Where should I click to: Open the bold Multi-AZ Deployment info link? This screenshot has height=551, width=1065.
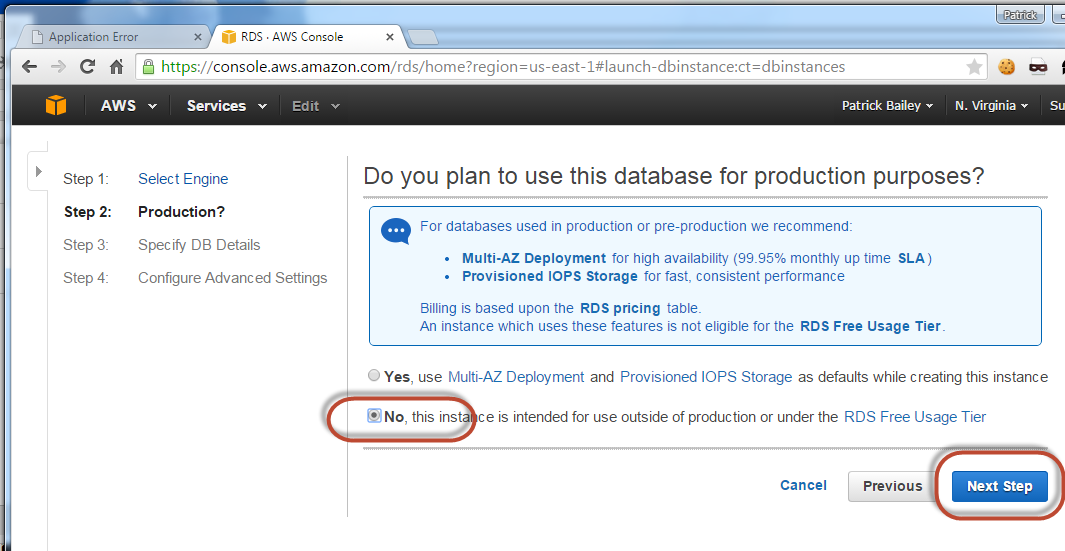tap(534, 258)
